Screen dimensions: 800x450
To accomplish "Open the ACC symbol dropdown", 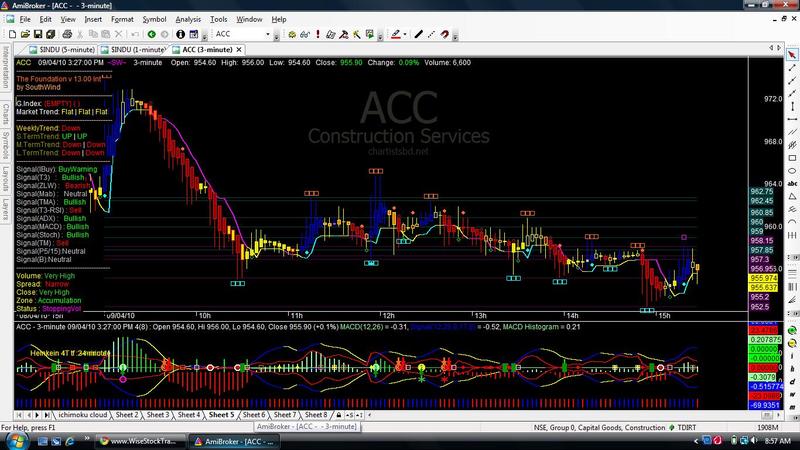I will point(267,34).
